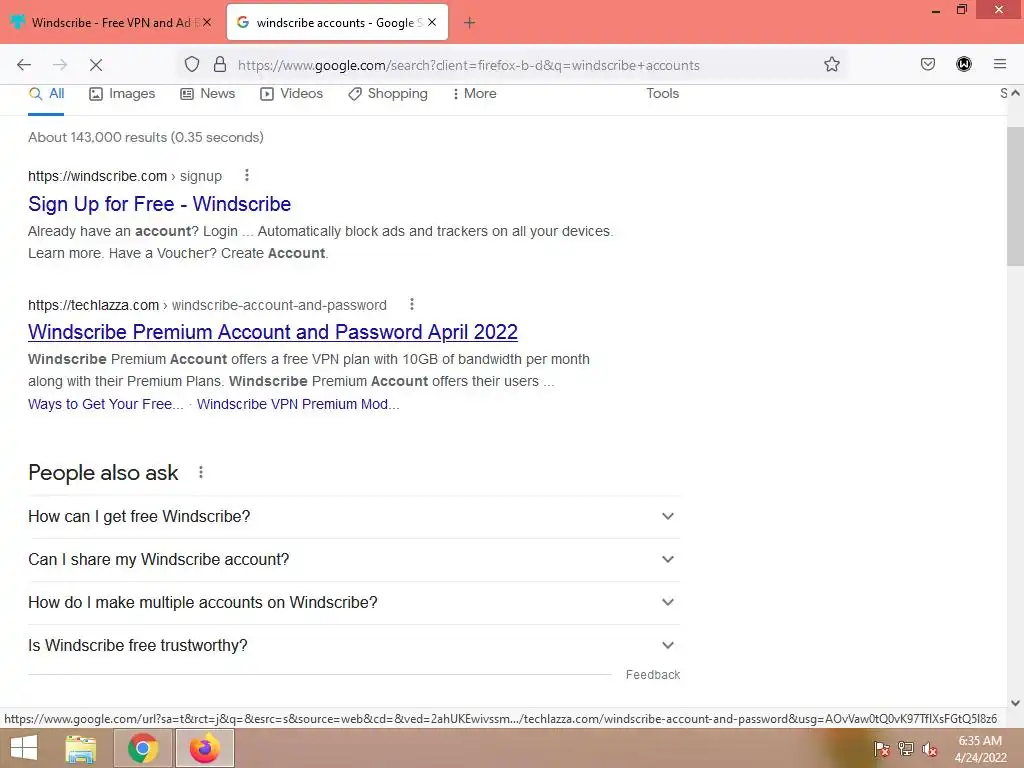Screen dimensions: 1024x768
Task: Open options dots for windscribe.com result
Action: 246,175
